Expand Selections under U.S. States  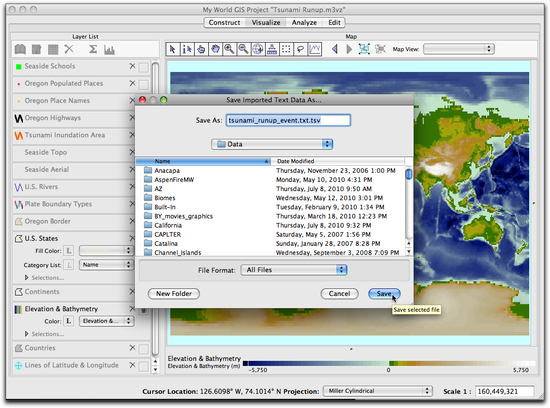click(x=27, y=277)
